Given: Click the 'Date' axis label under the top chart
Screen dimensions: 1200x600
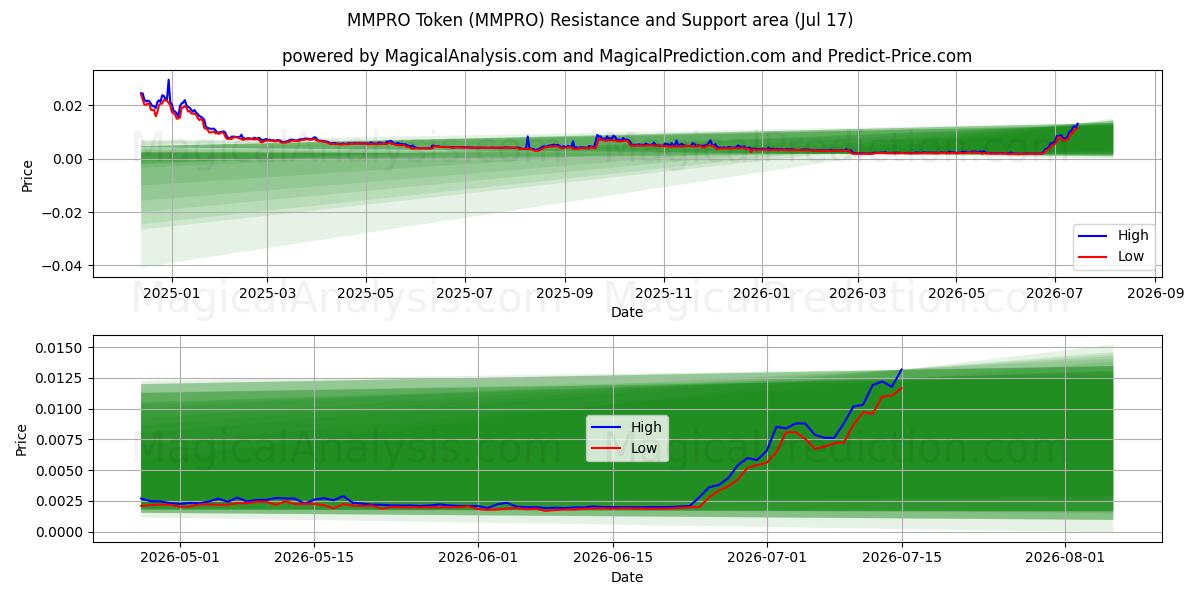Looking at the screenshot, I should click(x=627, y=313).
